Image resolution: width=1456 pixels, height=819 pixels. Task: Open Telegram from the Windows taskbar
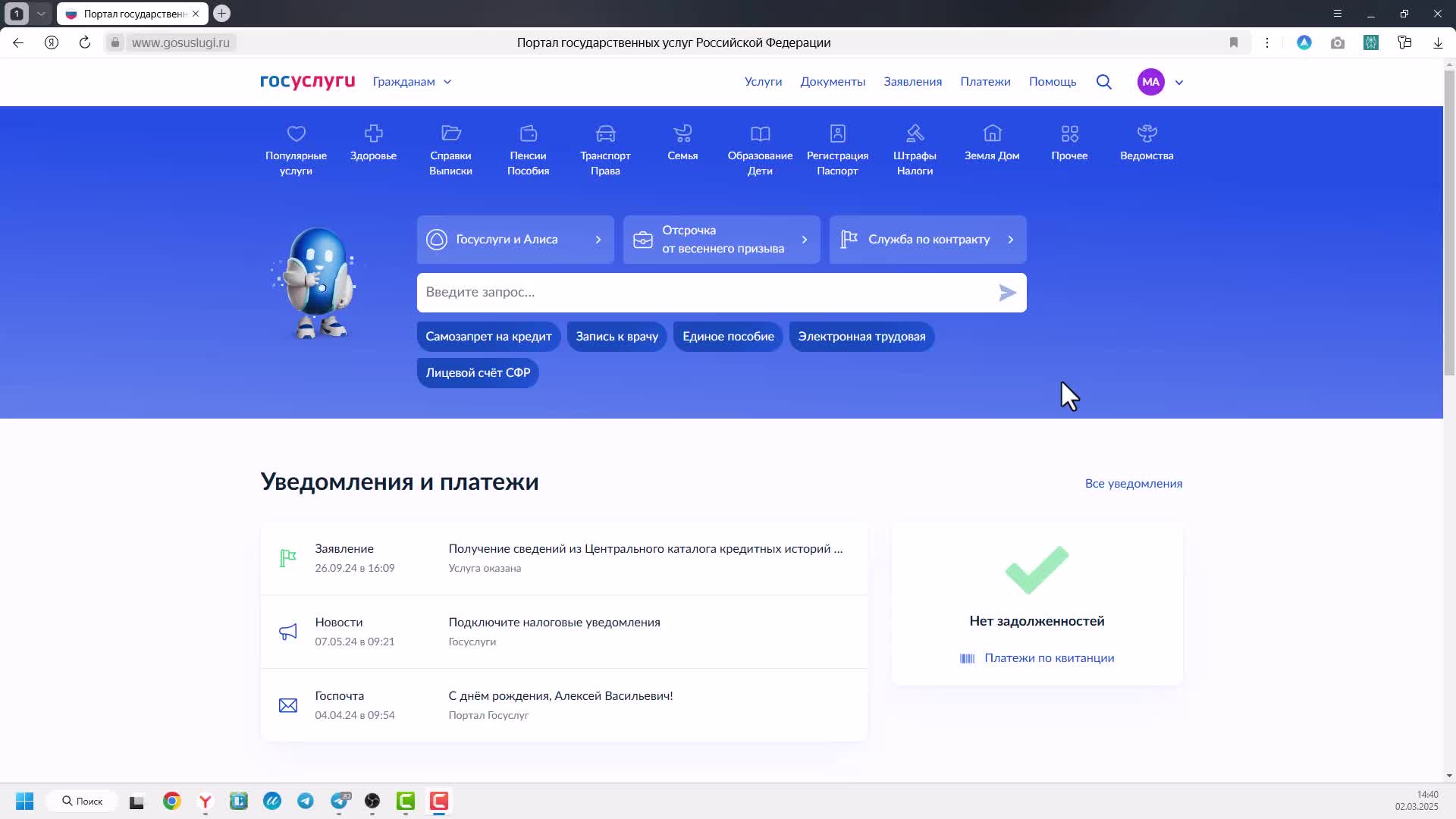pos(306,801)
